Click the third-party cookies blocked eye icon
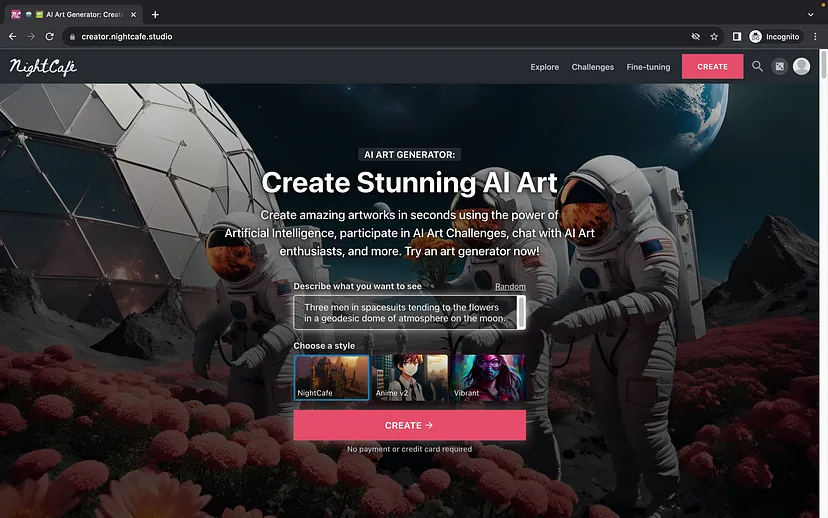 tap(695, 36)
